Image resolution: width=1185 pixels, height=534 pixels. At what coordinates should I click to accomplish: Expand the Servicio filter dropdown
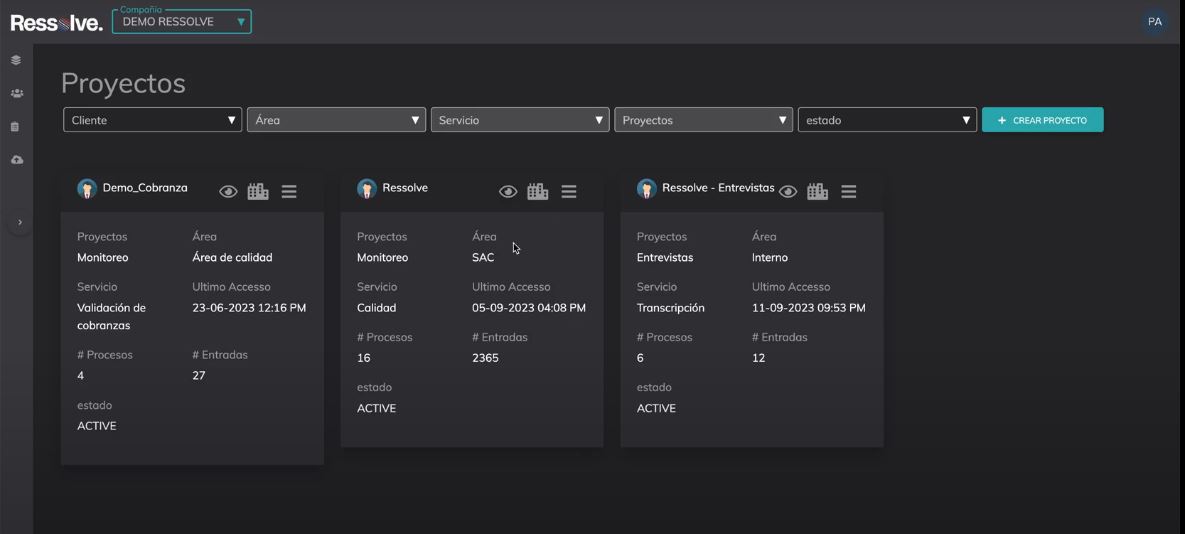pos(520,120)
